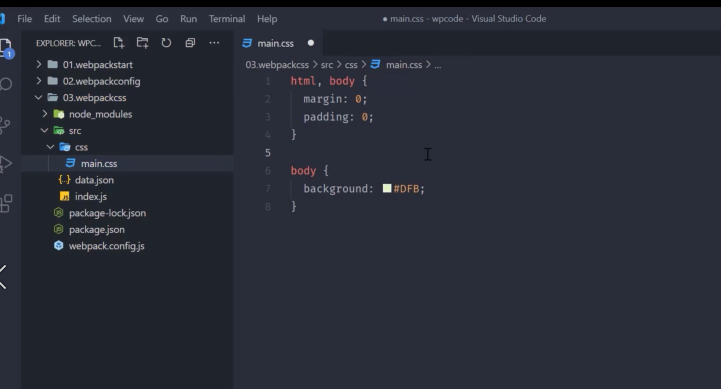Click the CSS file icon on main.css tab
Screen dimensions: 721x389
coord(247,43)
